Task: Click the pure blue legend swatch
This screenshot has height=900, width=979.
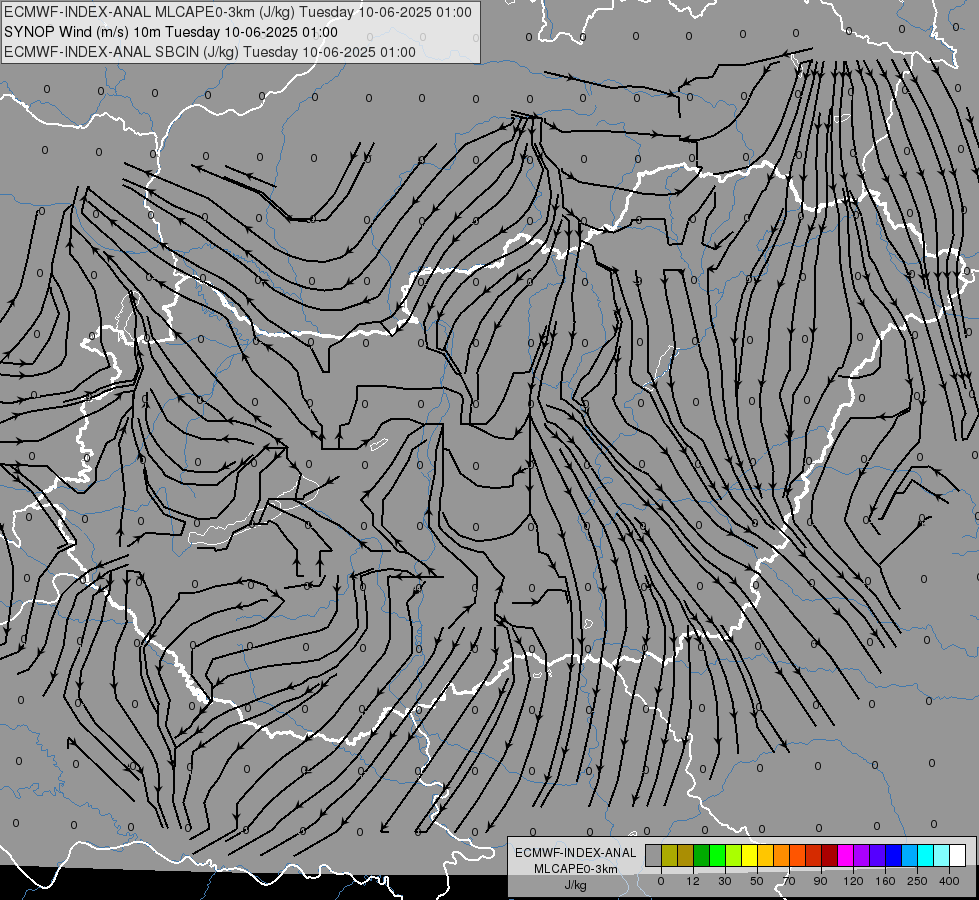Action: pyautogui.click(x=893, y=855)
